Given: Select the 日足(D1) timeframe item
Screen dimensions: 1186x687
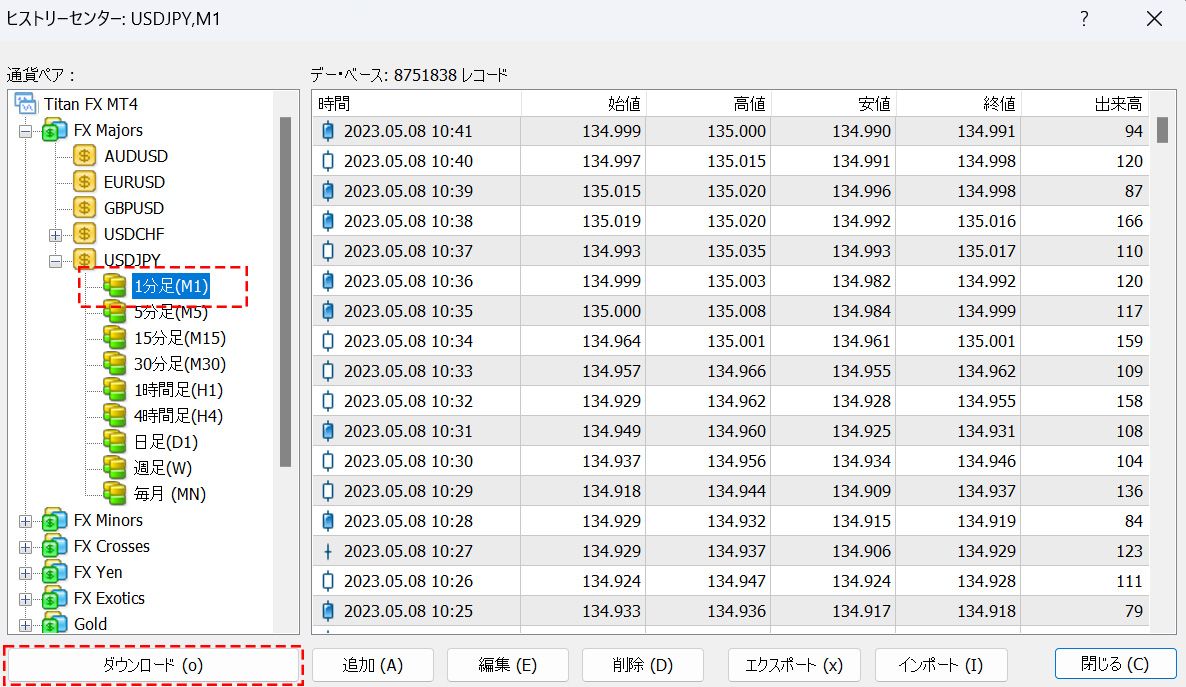Looking at the screenshot, I should (x=165, y=442).
